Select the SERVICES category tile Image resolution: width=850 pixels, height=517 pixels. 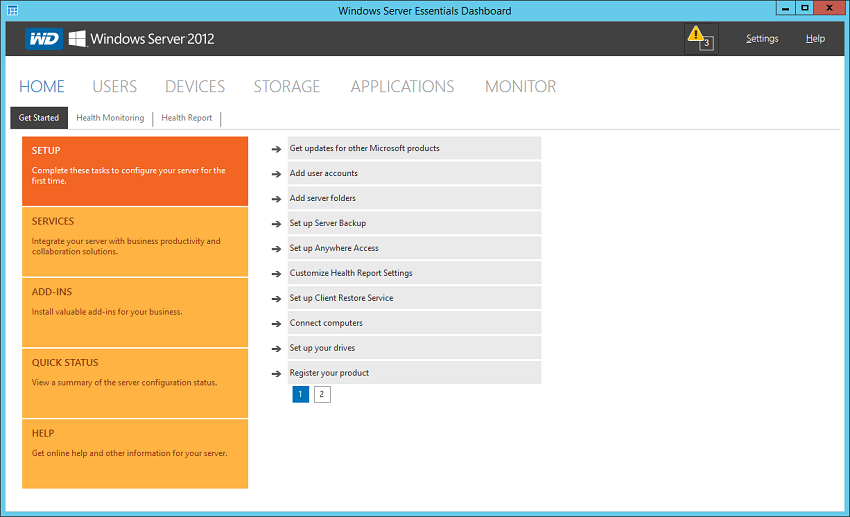[135, 242]
